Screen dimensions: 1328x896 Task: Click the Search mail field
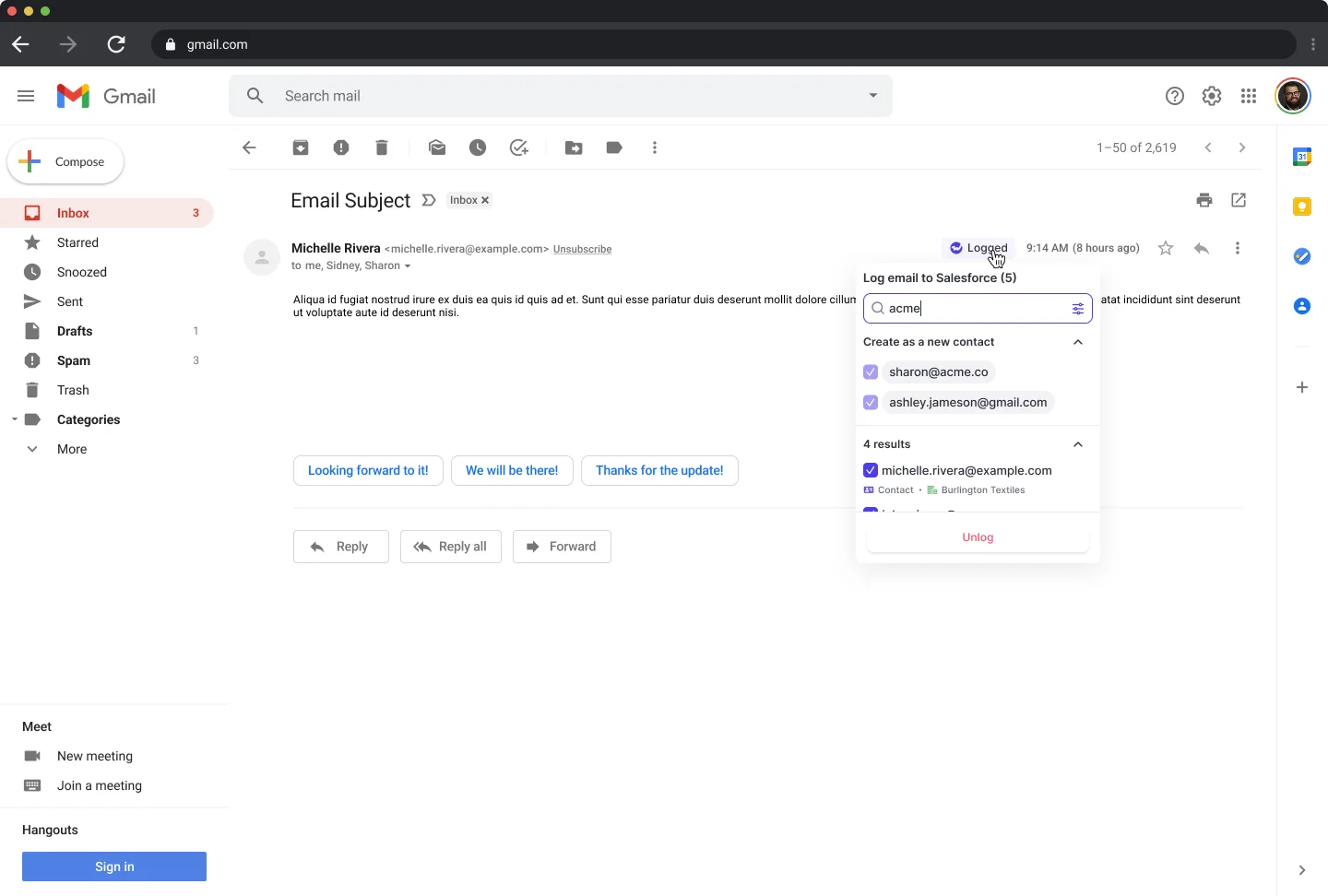(x=561, y=96)
